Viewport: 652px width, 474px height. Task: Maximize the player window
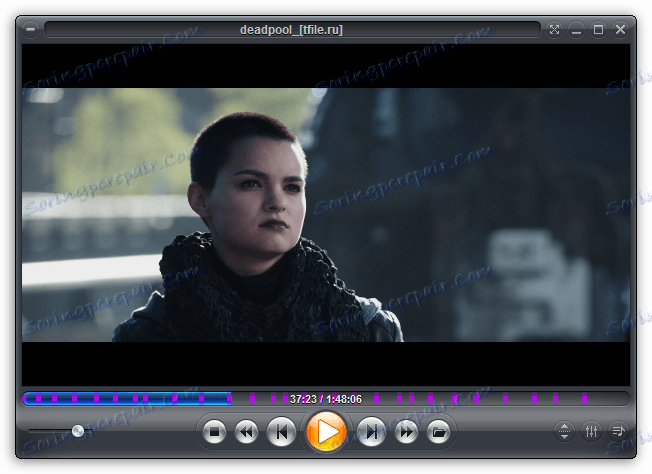point(598,30)
